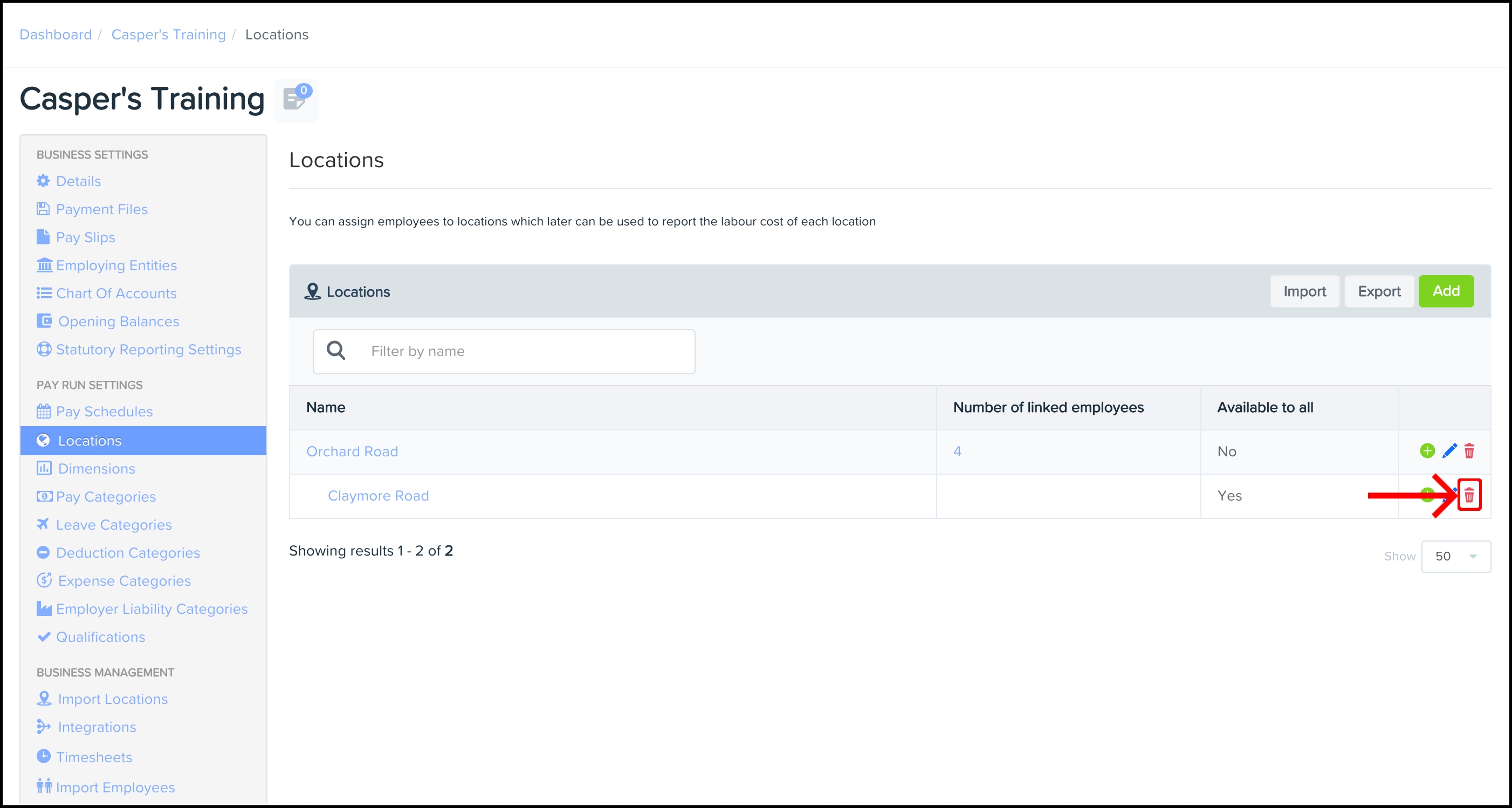Delete the Orchard Road location
This screenshot has height=808, width=1512.
[1468, 451]
